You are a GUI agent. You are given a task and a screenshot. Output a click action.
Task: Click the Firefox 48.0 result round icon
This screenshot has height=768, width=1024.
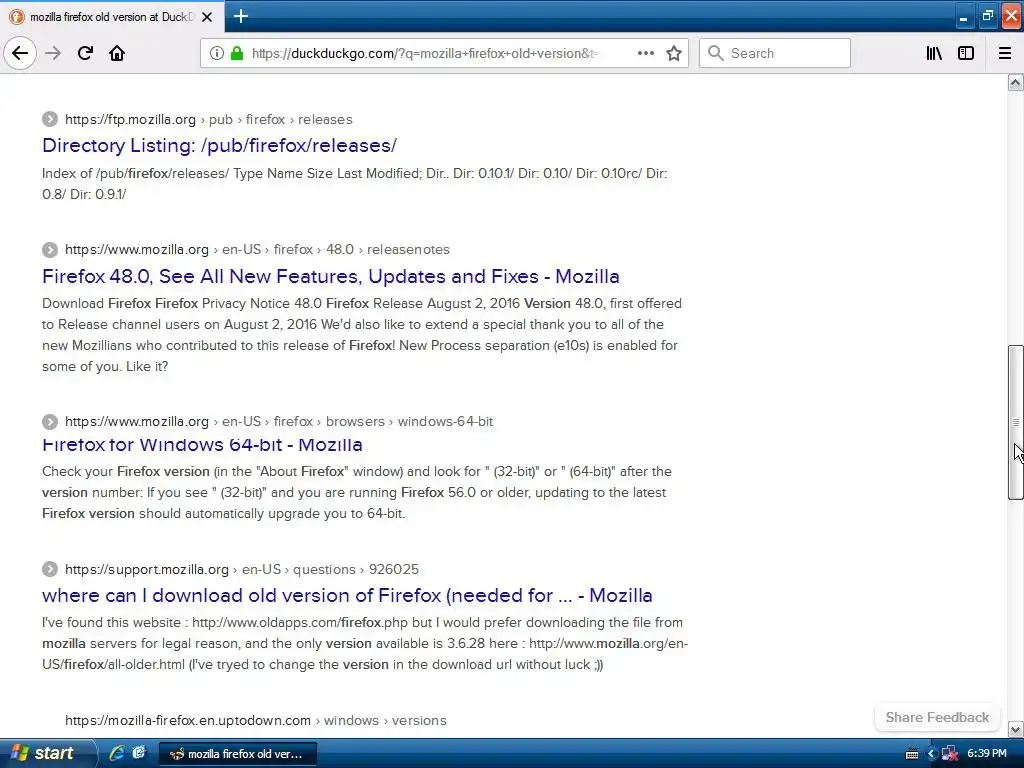[x=50, y=249]
